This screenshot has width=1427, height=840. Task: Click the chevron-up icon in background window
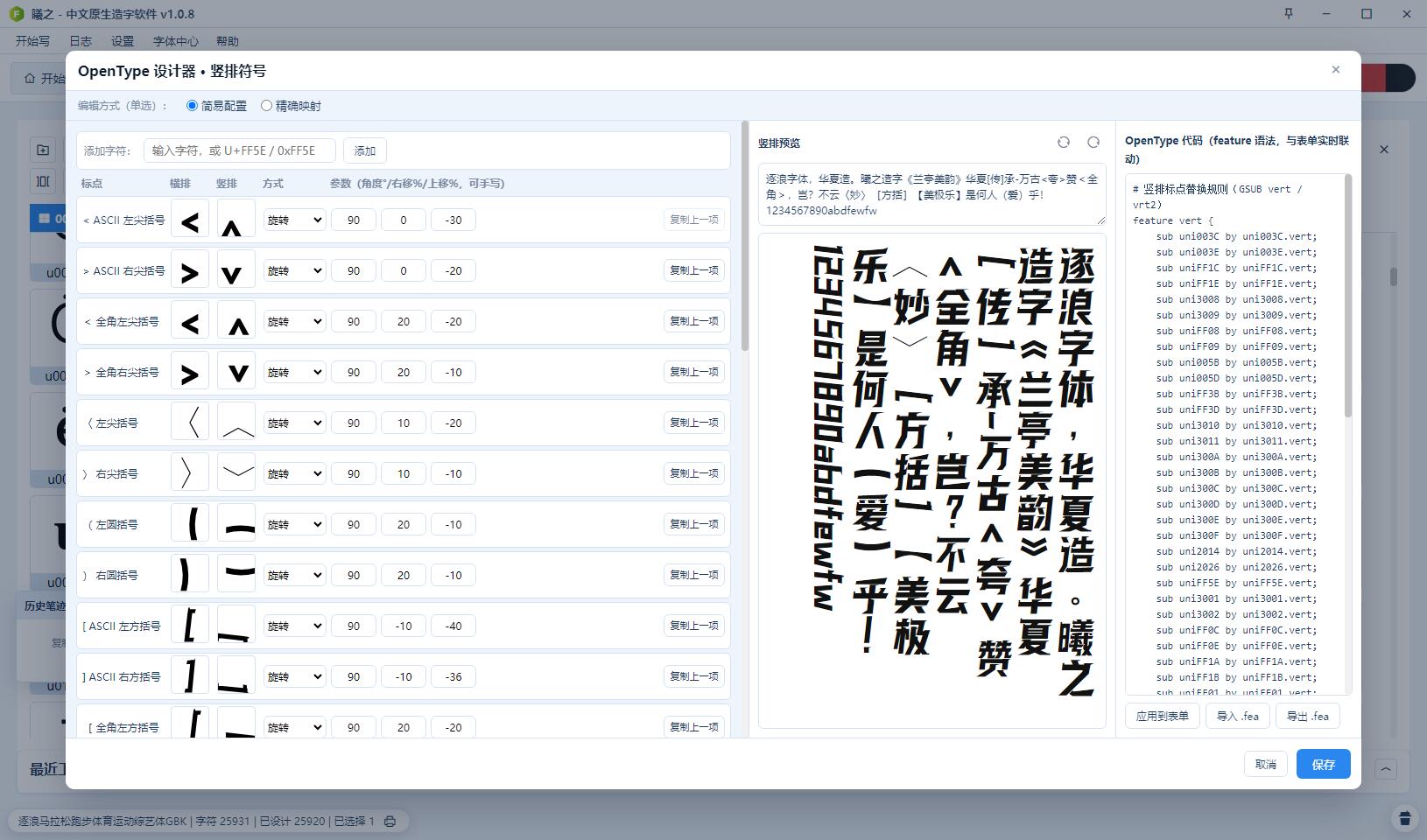click(1386, 769)
